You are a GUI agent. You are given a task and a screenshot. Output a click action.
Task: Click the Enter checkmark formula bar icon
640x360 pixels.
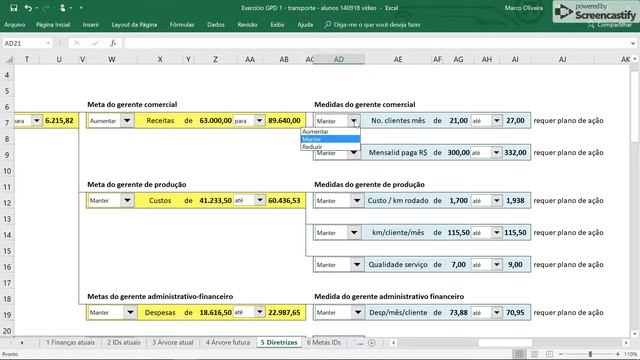95,43
